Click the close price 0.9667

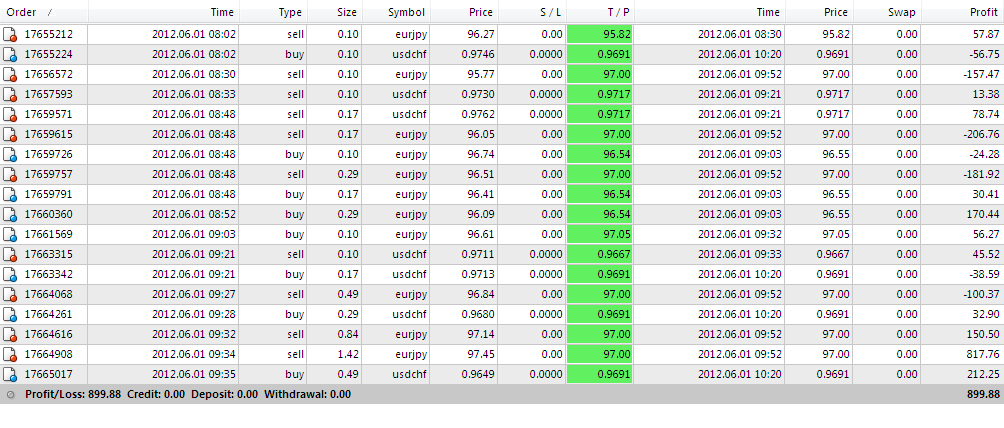click(833, 254)
